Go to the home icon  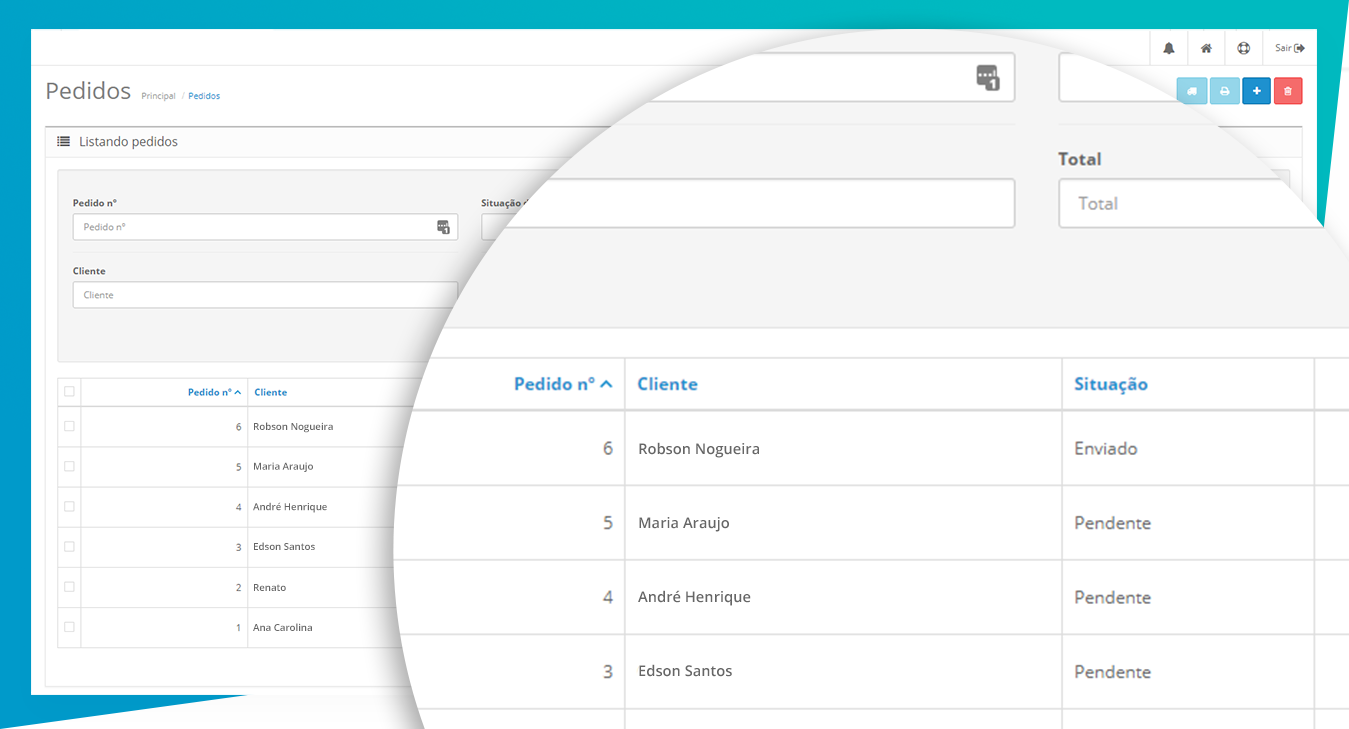pyautogui.click(x=1206, y=48)
